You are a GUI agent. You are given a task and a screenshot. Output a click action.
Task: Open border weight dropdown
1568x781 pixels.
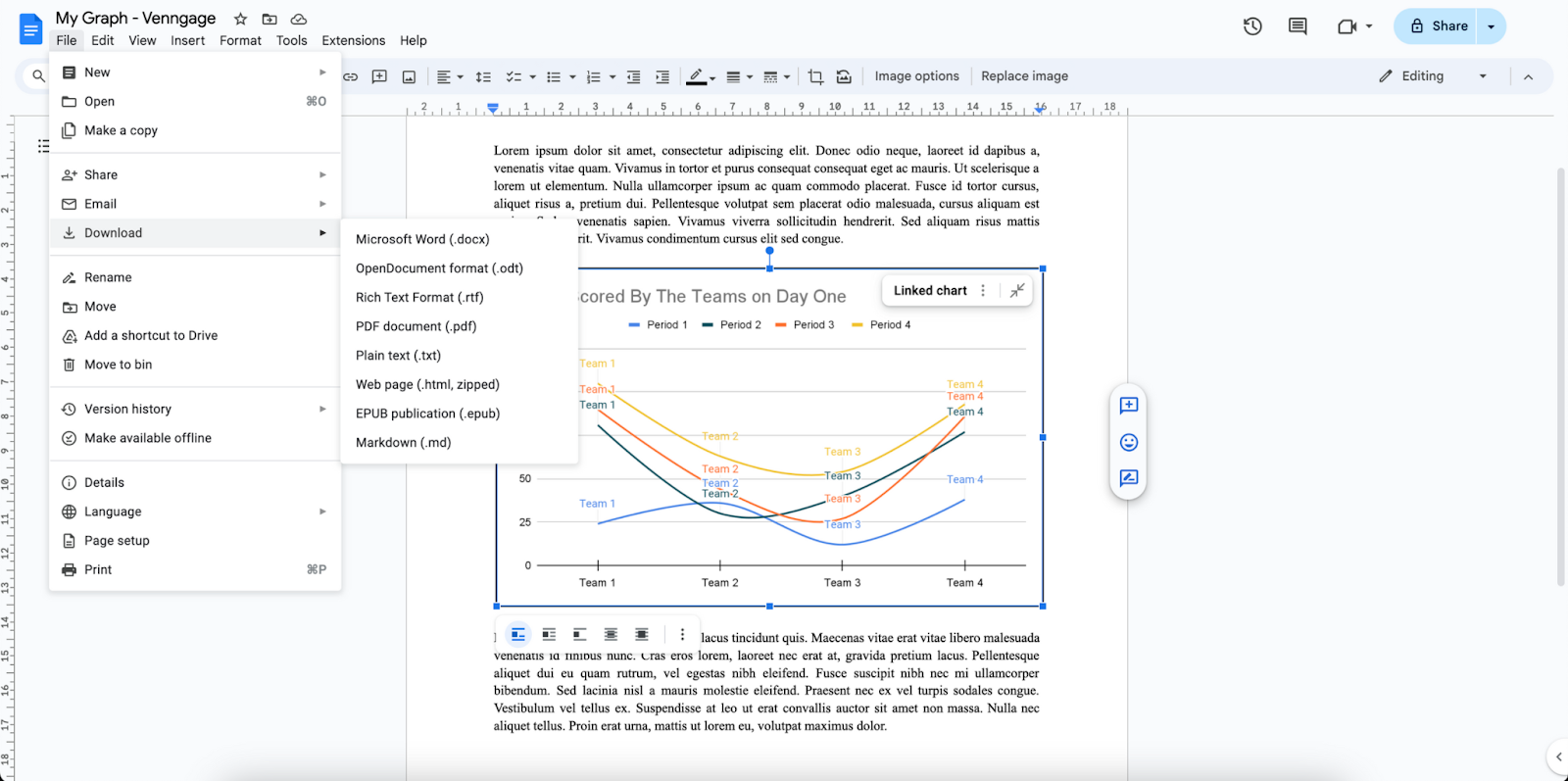coord(739,76)
